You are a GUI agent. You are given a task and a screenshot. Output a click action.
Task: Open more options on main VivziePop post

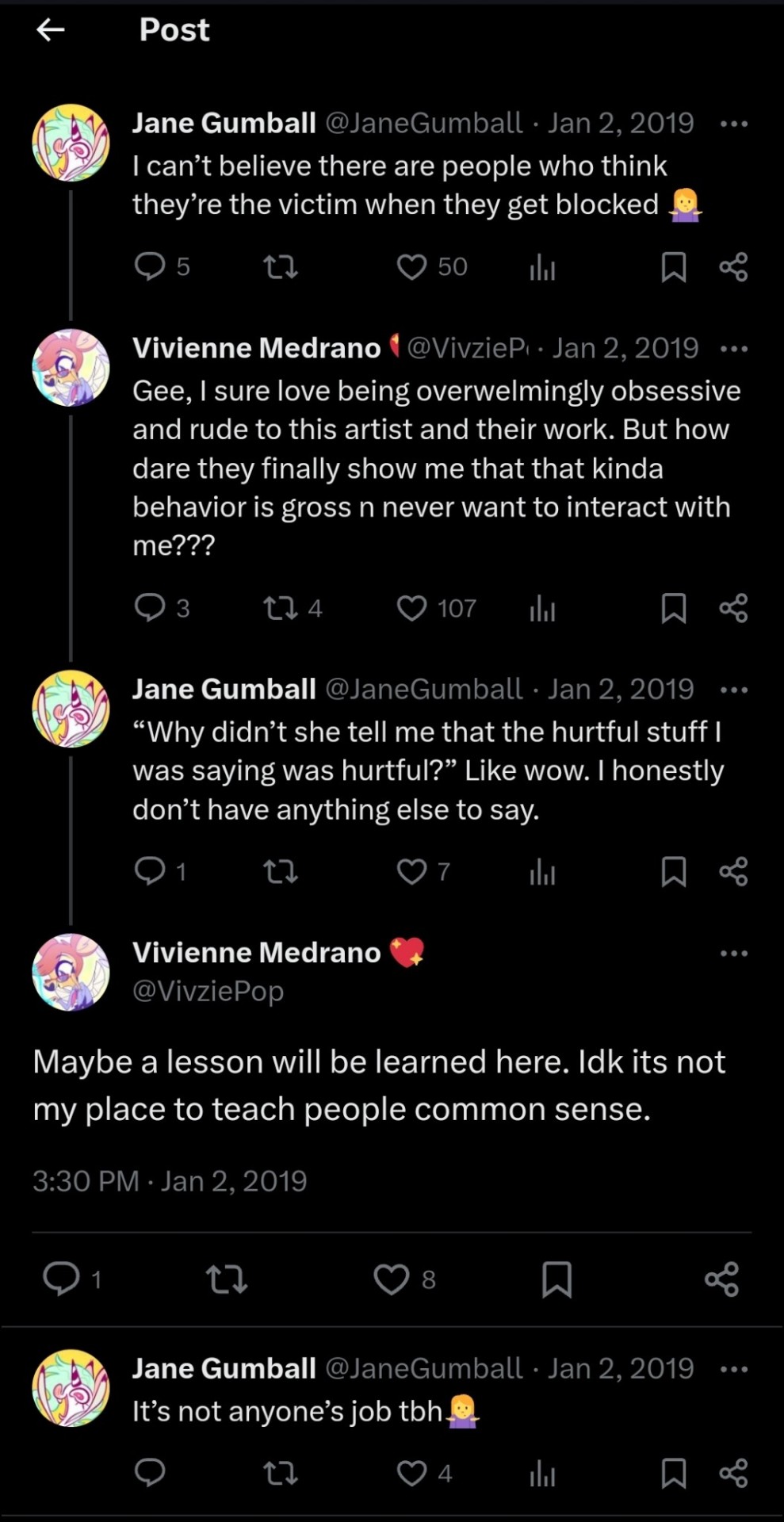coord(734,953)
